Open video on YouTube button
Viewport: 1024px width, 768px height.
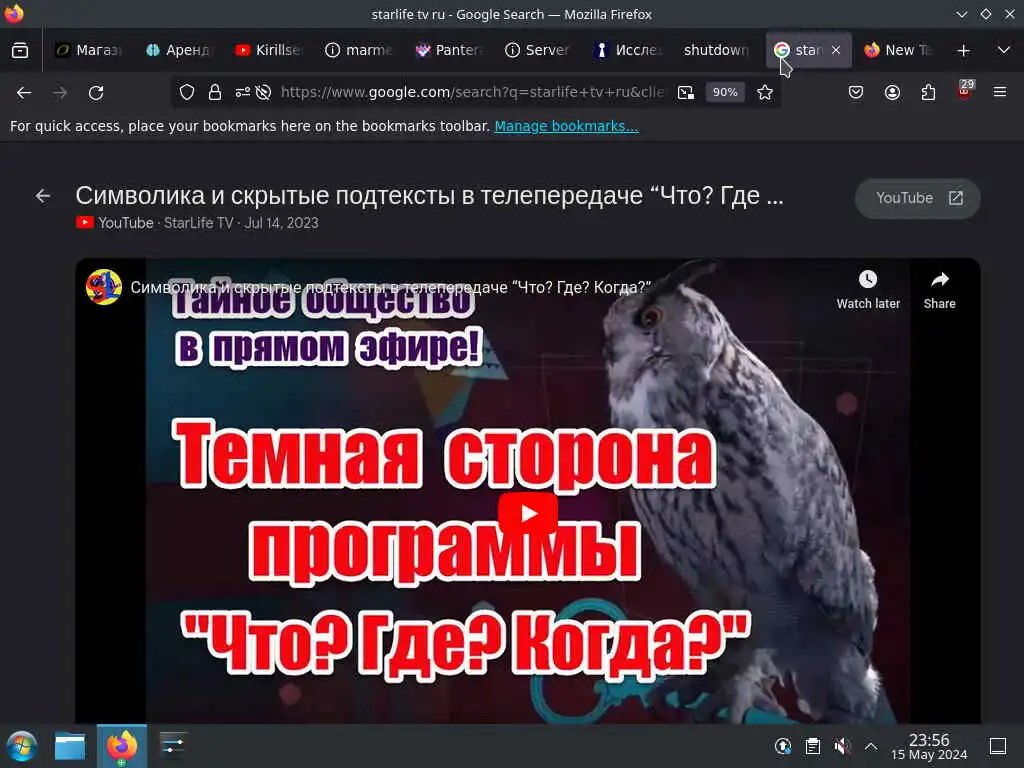click(918, 198)
